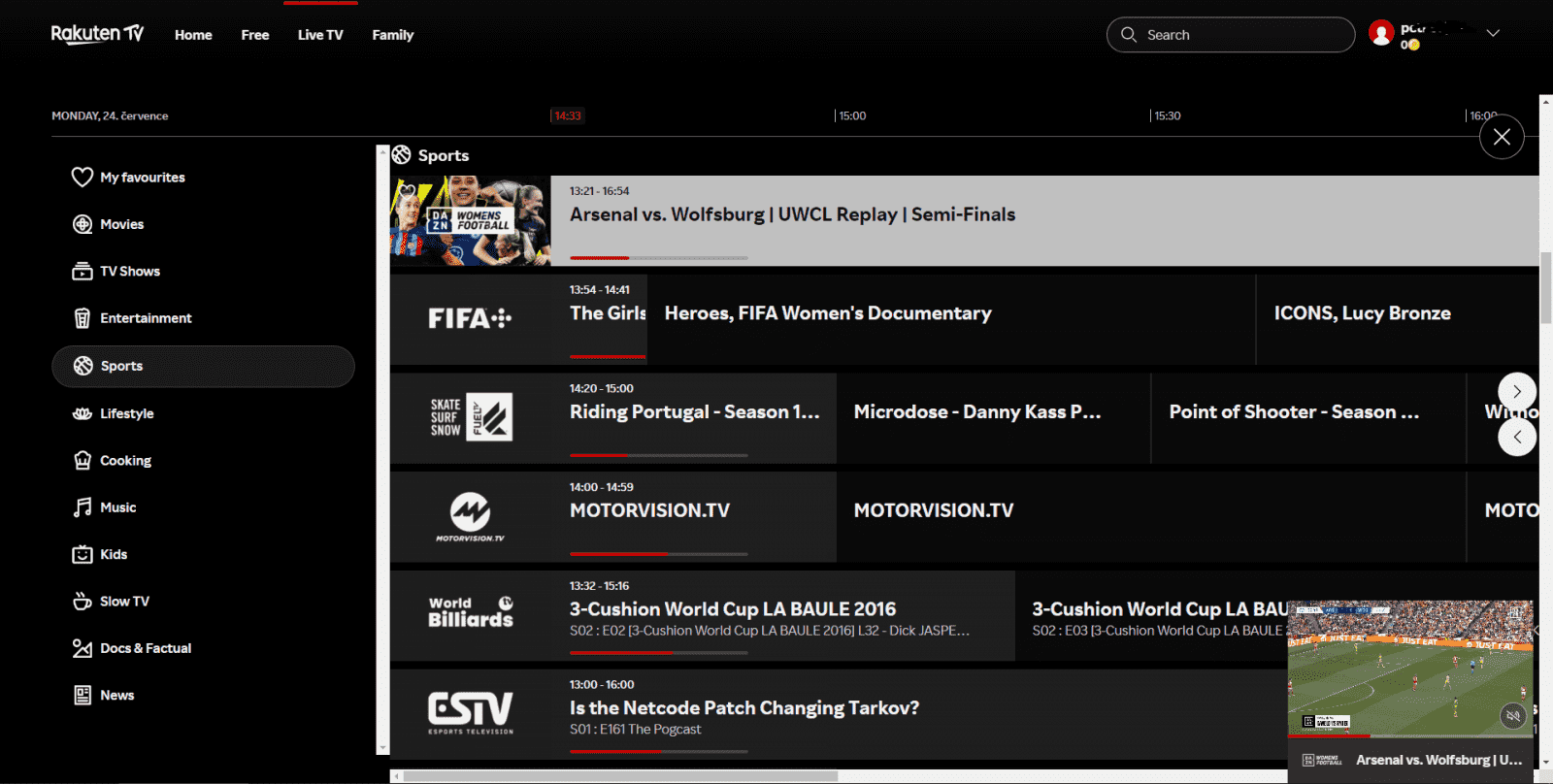Open the Rakuten TV logo home link
Image resolution: width=1553 pixels, height=784 pixels.
pos(97,34)
